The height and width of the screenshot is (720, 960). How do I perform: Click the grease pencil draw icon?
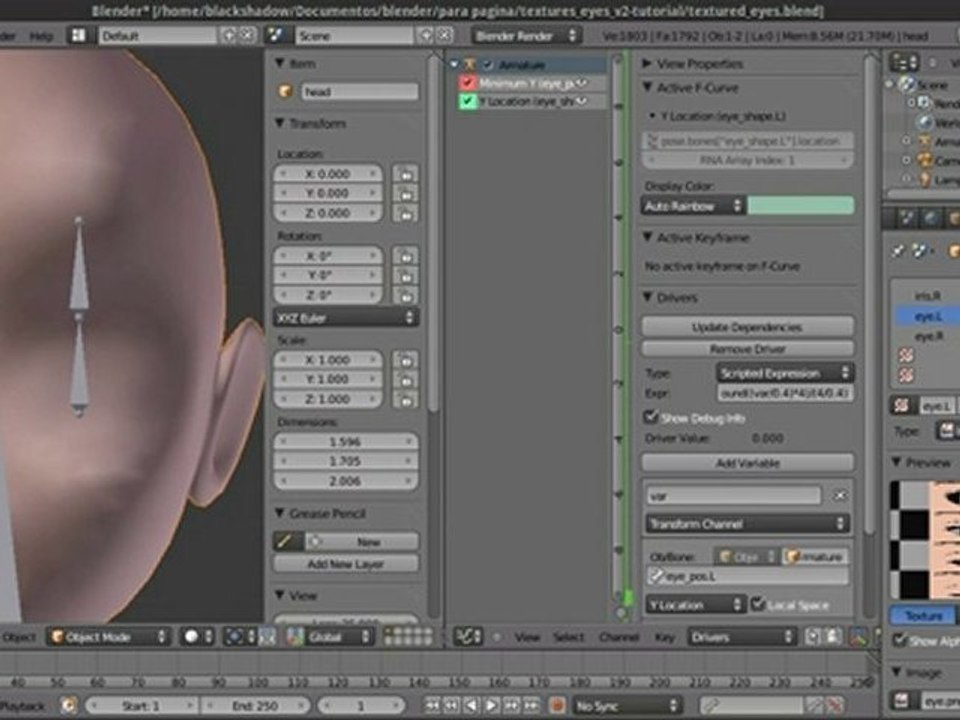coord(285,541)
